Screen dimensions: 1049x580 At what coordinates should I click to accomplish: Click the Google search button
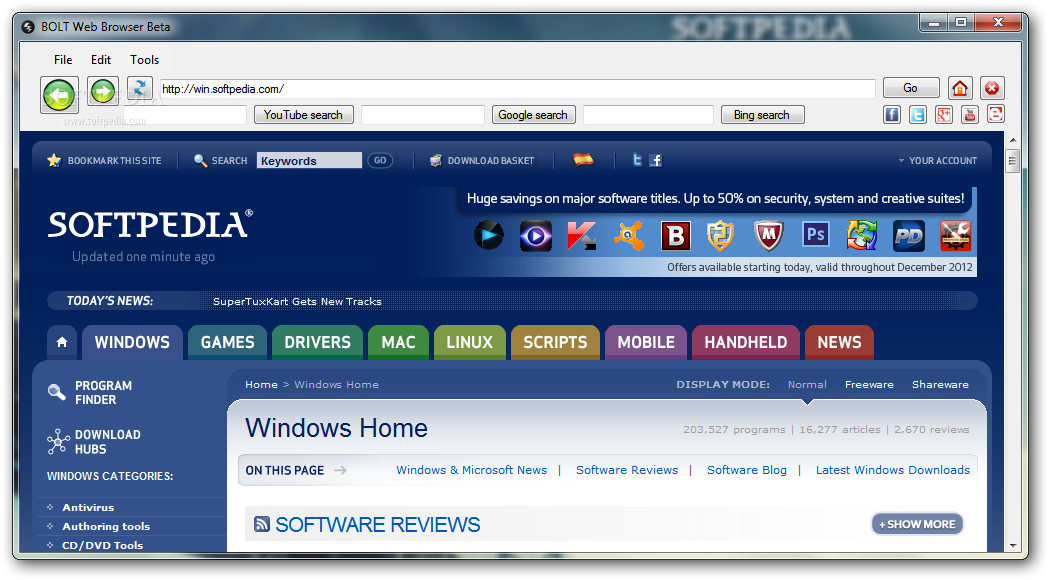tap(533, 114)
